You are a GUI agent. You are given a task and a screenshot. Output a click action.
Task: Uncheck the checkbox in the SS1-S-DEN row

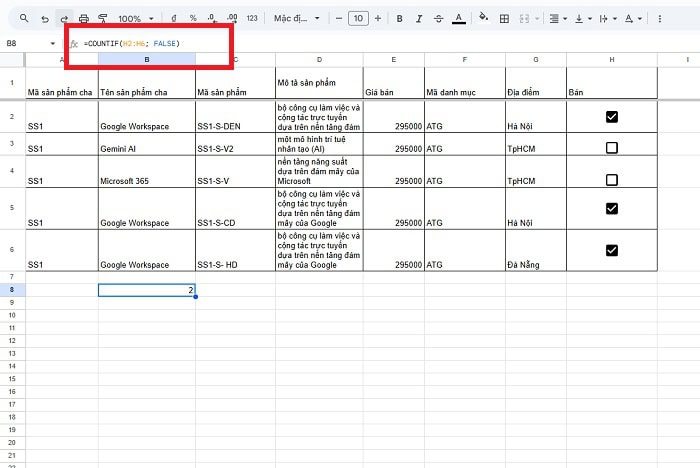[x=612, y=117]
